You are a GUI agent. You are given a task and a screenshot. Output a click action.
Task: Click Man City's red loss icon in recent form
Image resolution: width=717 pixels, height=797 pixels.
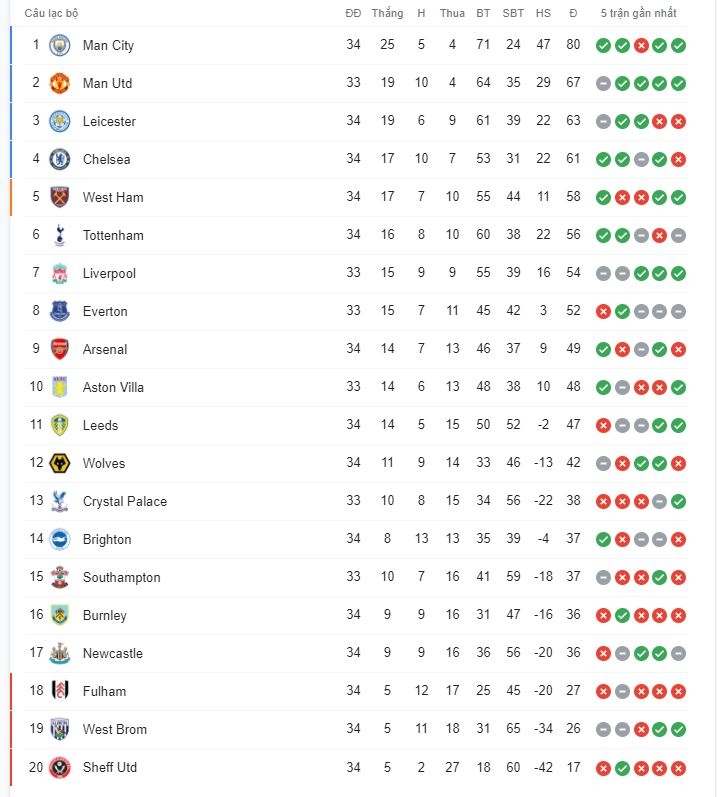(641, 46)
